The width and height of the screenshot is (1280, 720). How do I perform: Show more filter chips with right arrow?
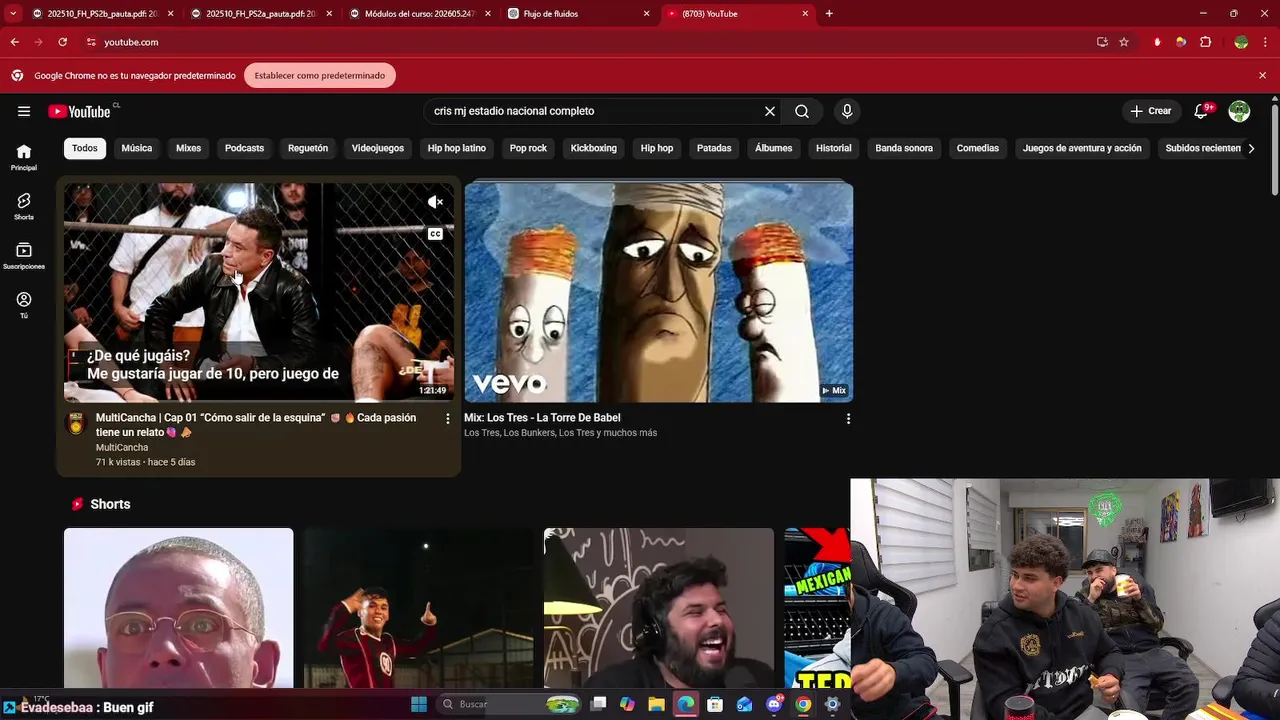[x=1251, y=148]
